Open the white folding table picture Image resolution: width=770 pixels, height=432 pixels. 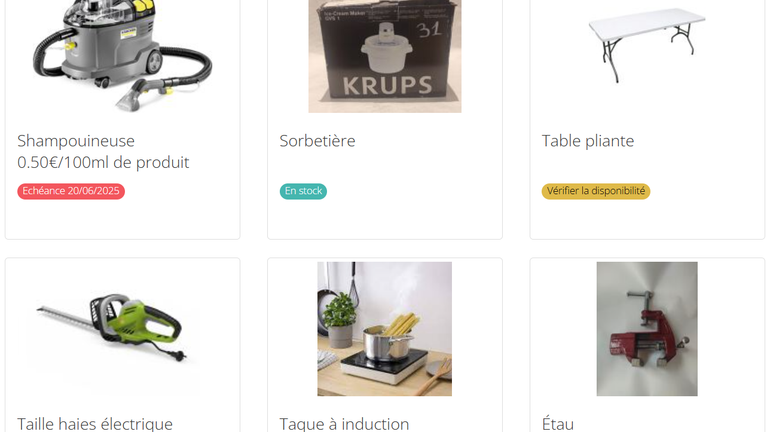point(647,44)
